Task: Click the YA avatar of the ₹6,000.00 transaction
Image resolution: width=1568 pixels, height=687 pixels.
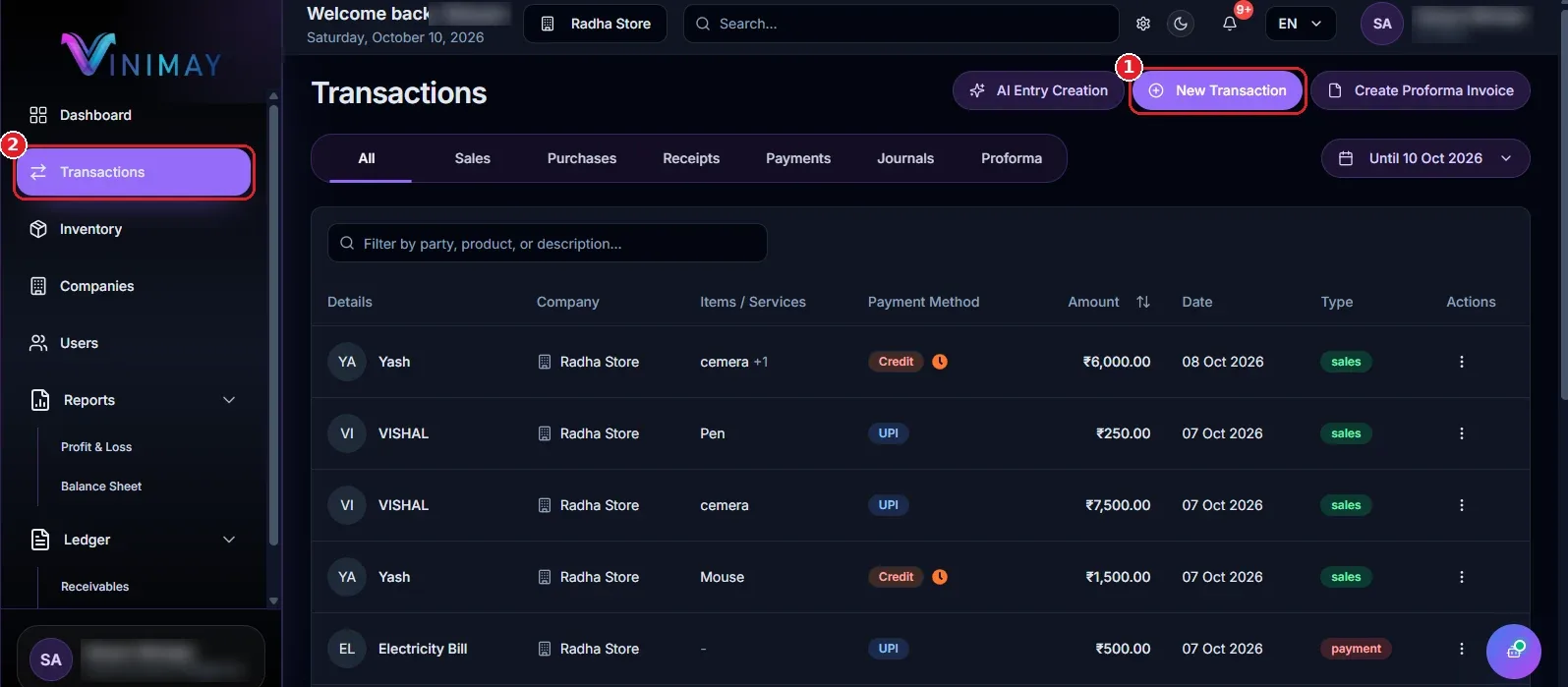Action: click(x=347, y=362)
